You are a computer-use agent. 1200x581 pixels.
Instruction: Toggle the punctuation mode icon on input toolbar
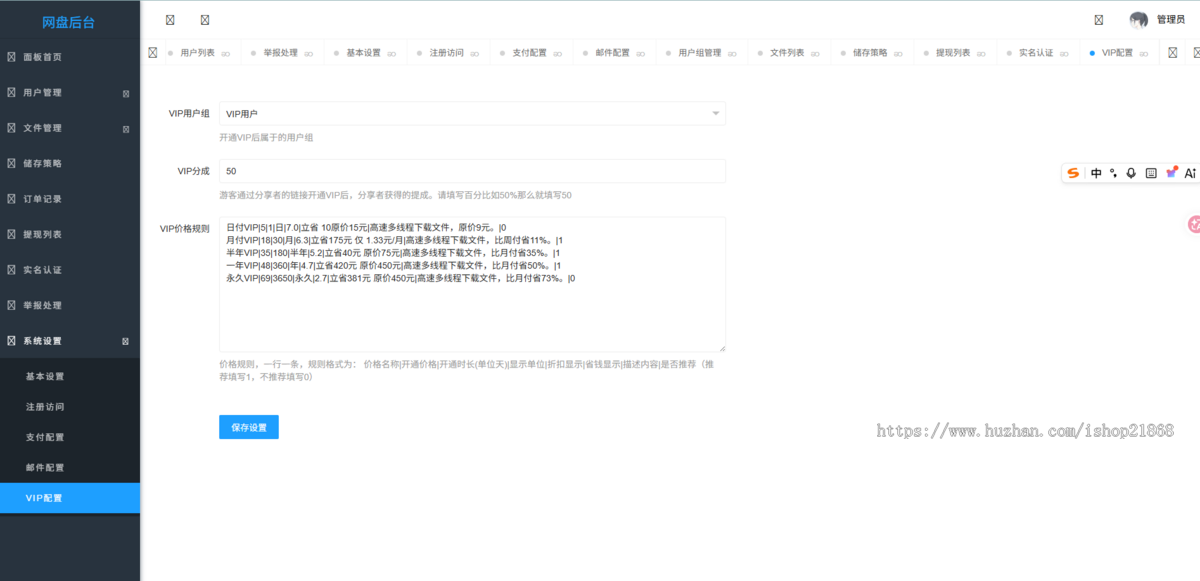1114,173
